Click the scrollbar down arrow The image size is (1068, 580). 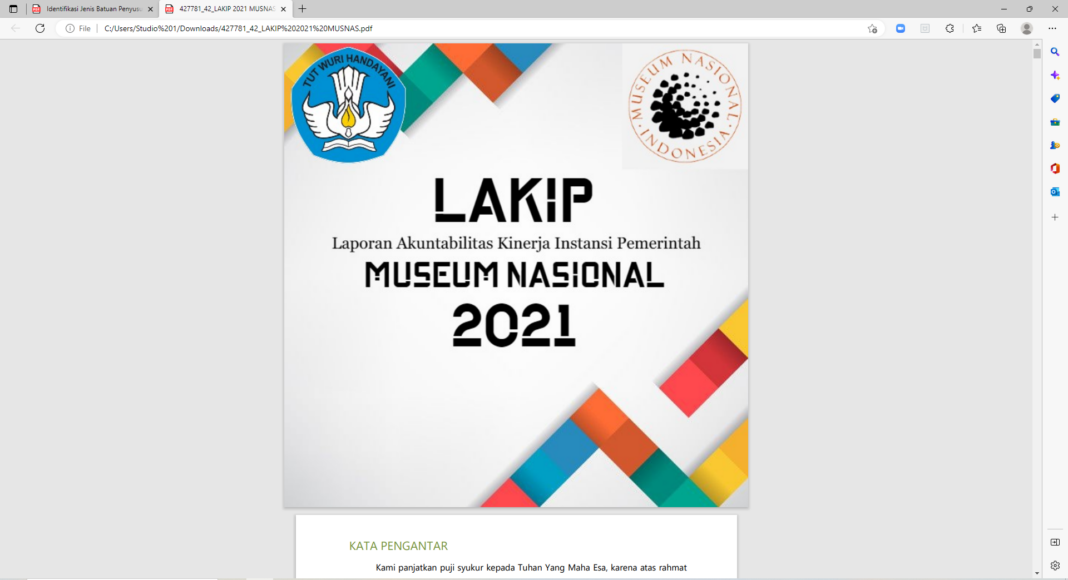click(x=1037, y=574)
